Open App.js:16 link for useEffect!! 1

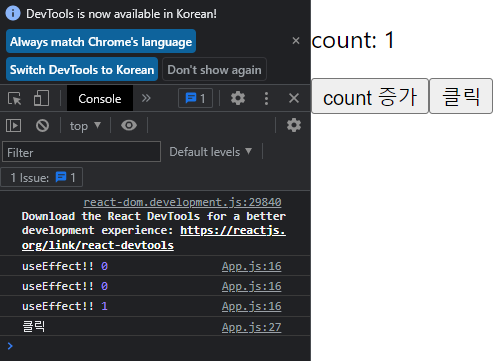tap(252, 306)
